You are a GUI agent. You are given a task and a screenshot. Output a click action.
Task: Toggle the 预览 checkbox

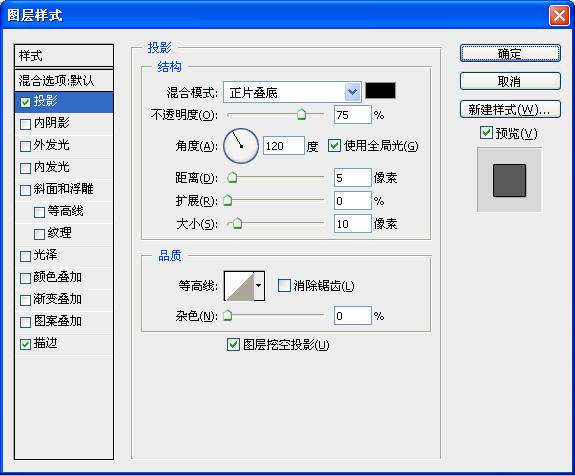point(486,133)
